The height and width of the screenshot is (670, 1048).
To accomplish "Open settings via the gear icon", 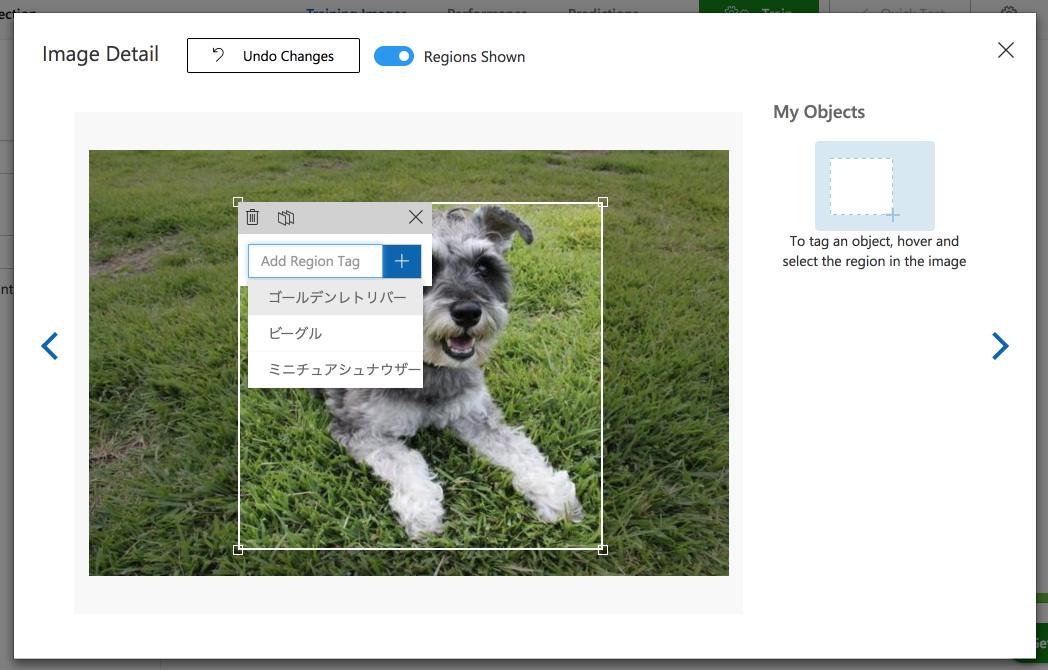I will point(1008,12).
